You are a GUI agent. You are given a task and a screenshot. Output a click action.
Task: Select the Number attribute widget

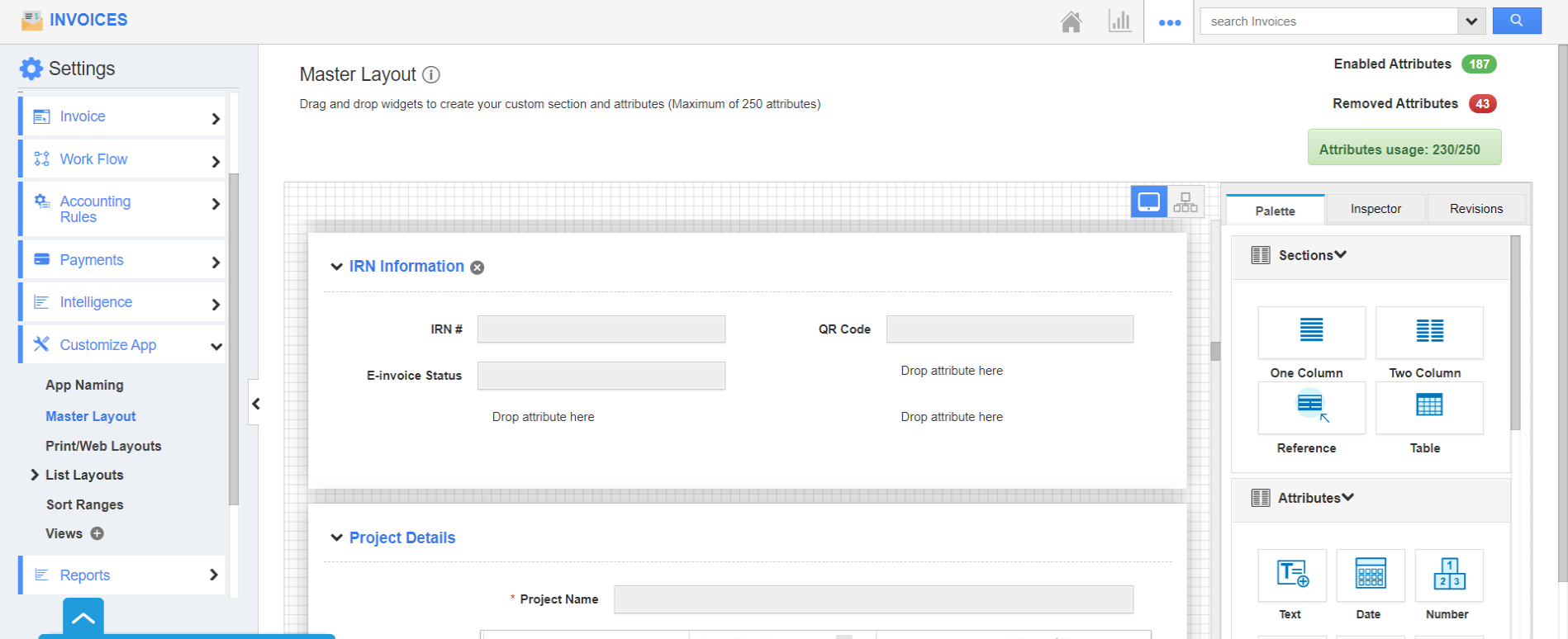(1448, 575)
